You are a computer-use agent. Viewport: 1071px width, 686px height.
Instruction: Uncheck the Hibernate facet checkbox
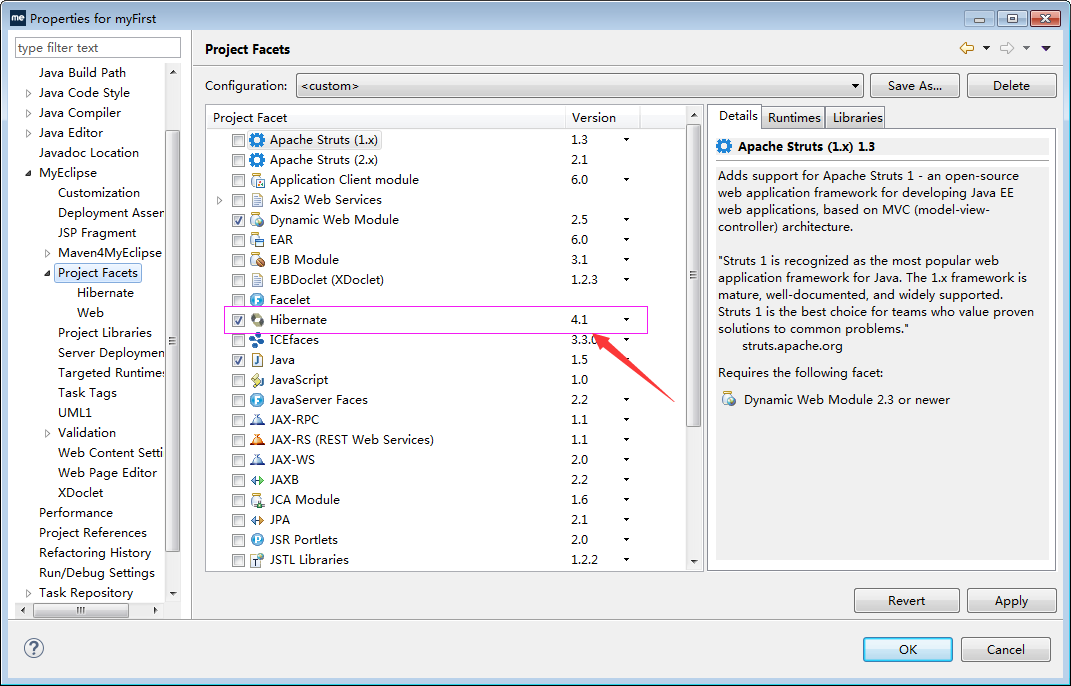point(238,320)
